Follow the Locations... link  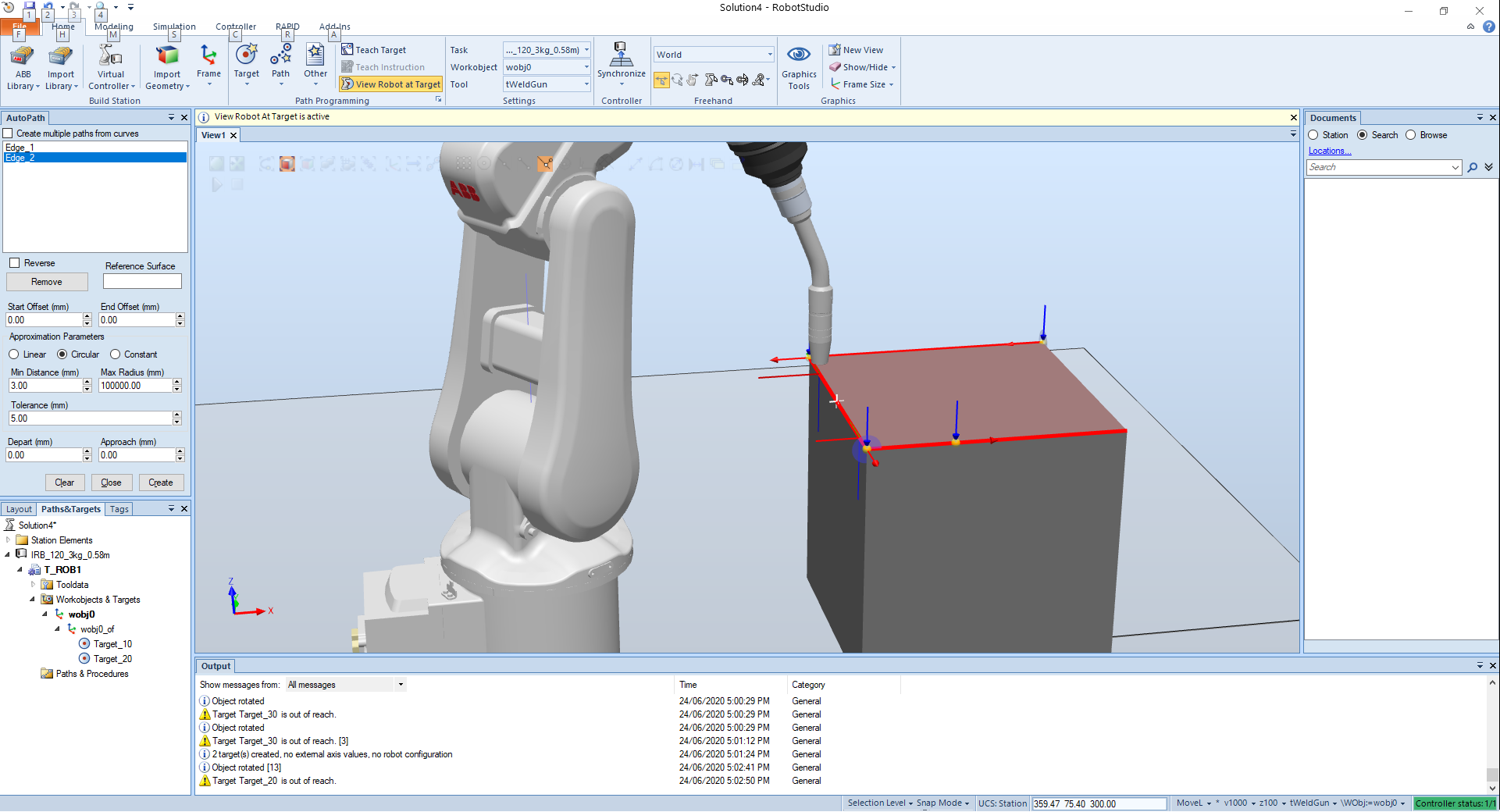coord(1329,151)
